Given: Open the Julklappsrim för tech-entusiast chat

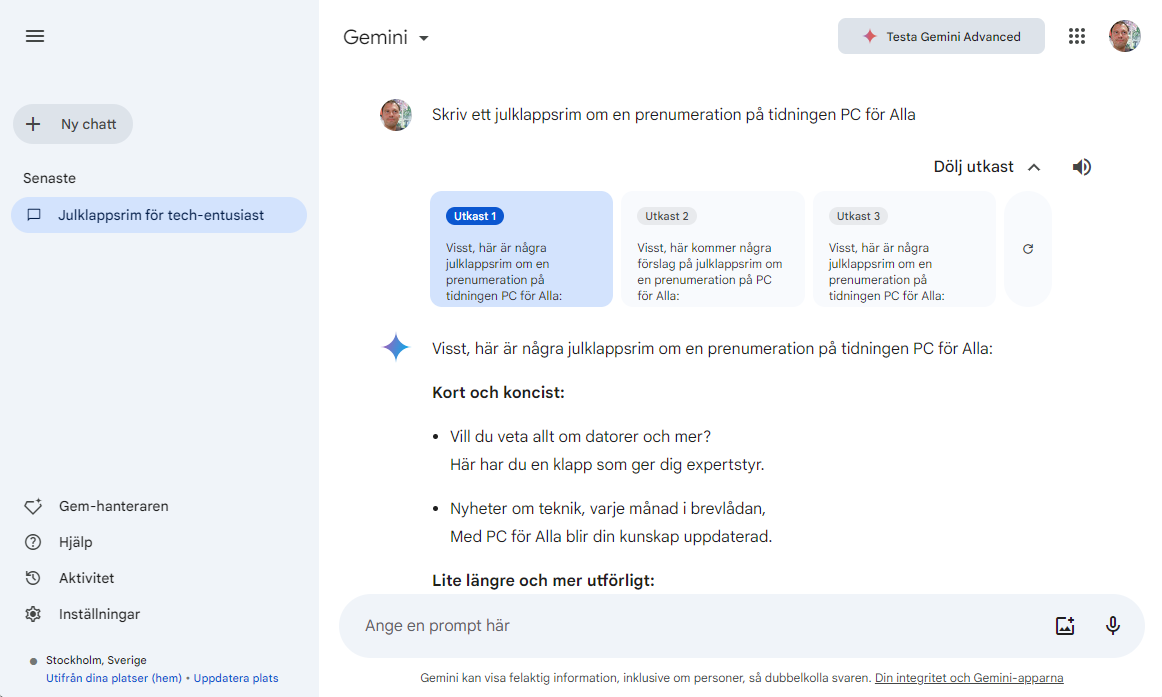Looking at the screenshot, I should click(x=160, y=215).
